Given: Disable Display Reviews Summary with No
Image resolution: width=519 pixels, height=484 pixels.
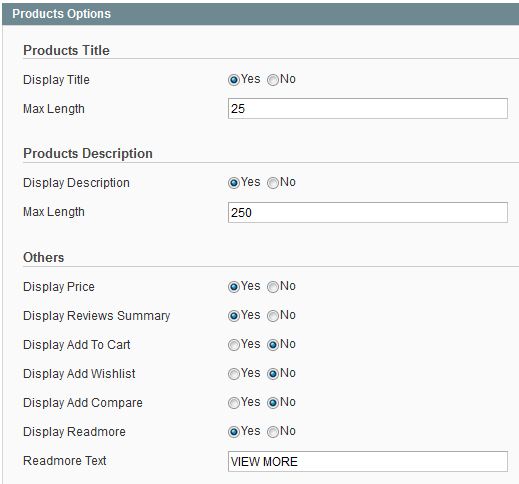Looking at the screenshot, I should (x=273, y=316).
